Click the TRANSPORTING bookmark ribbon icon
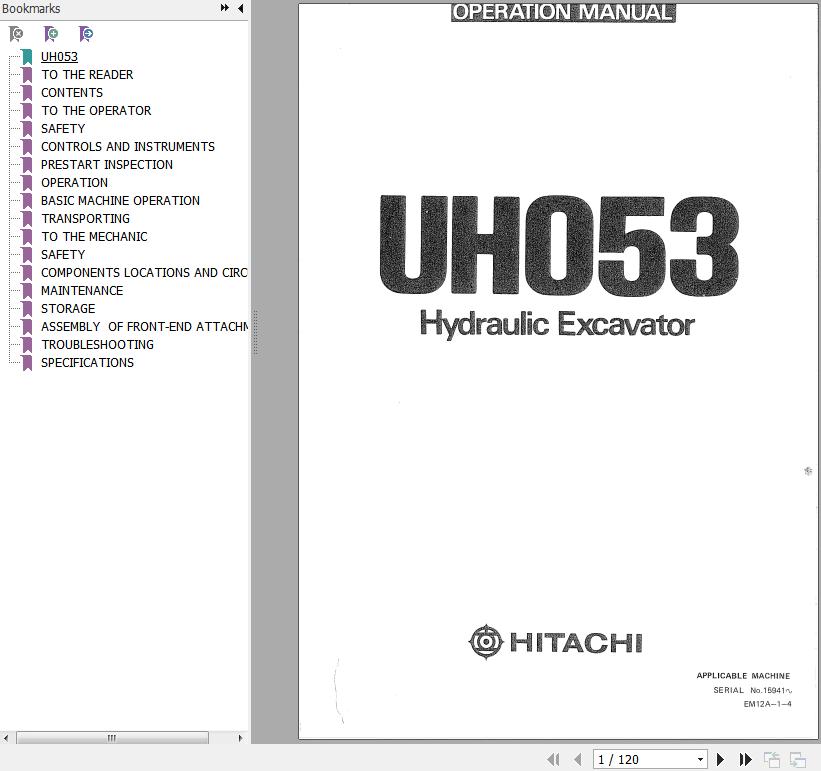The height and width of the screenshot is (771, 821). point(27,219)
